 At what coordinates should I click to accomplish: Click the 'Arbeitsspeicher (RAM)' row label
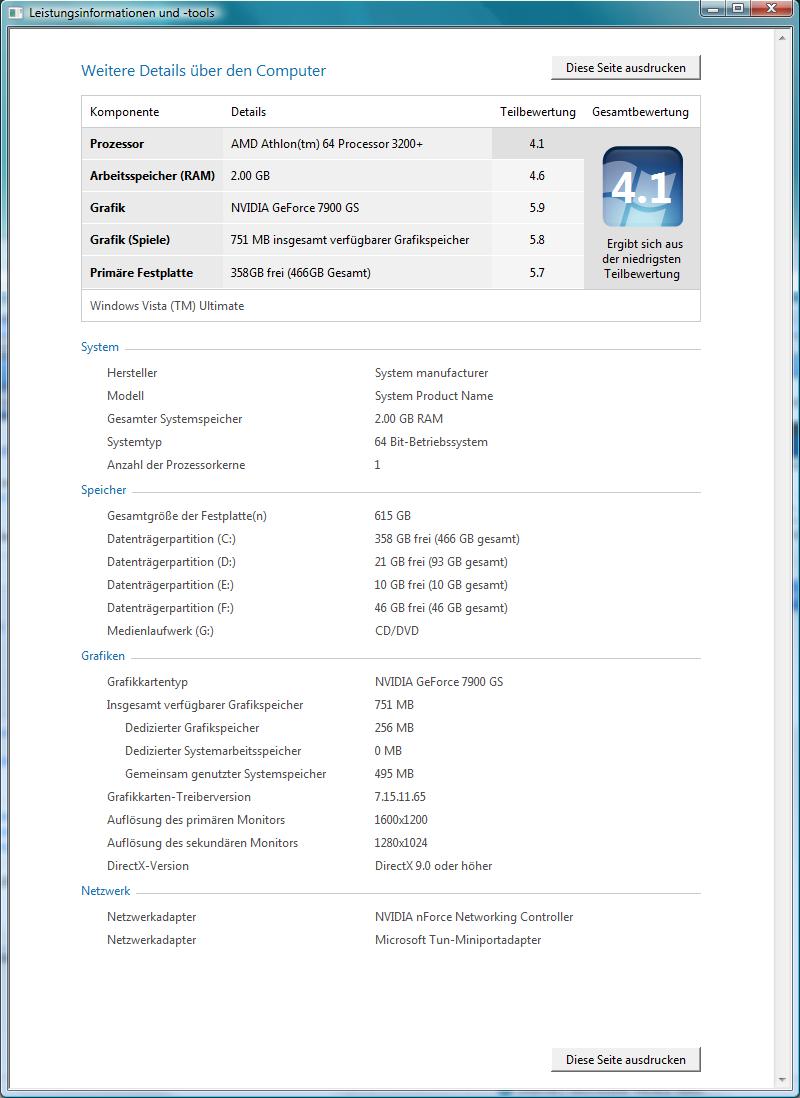coord(153,176)
